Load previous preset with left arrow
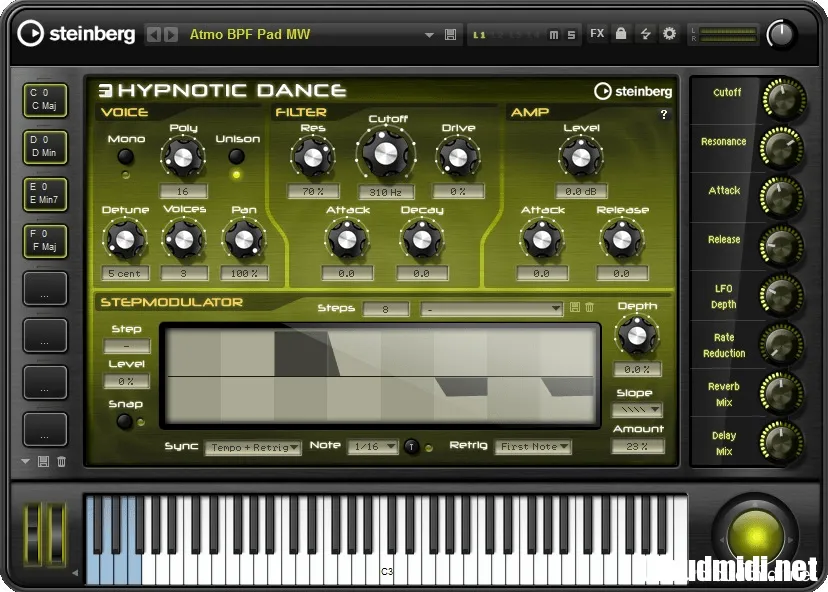 click(x=153, y=34)
